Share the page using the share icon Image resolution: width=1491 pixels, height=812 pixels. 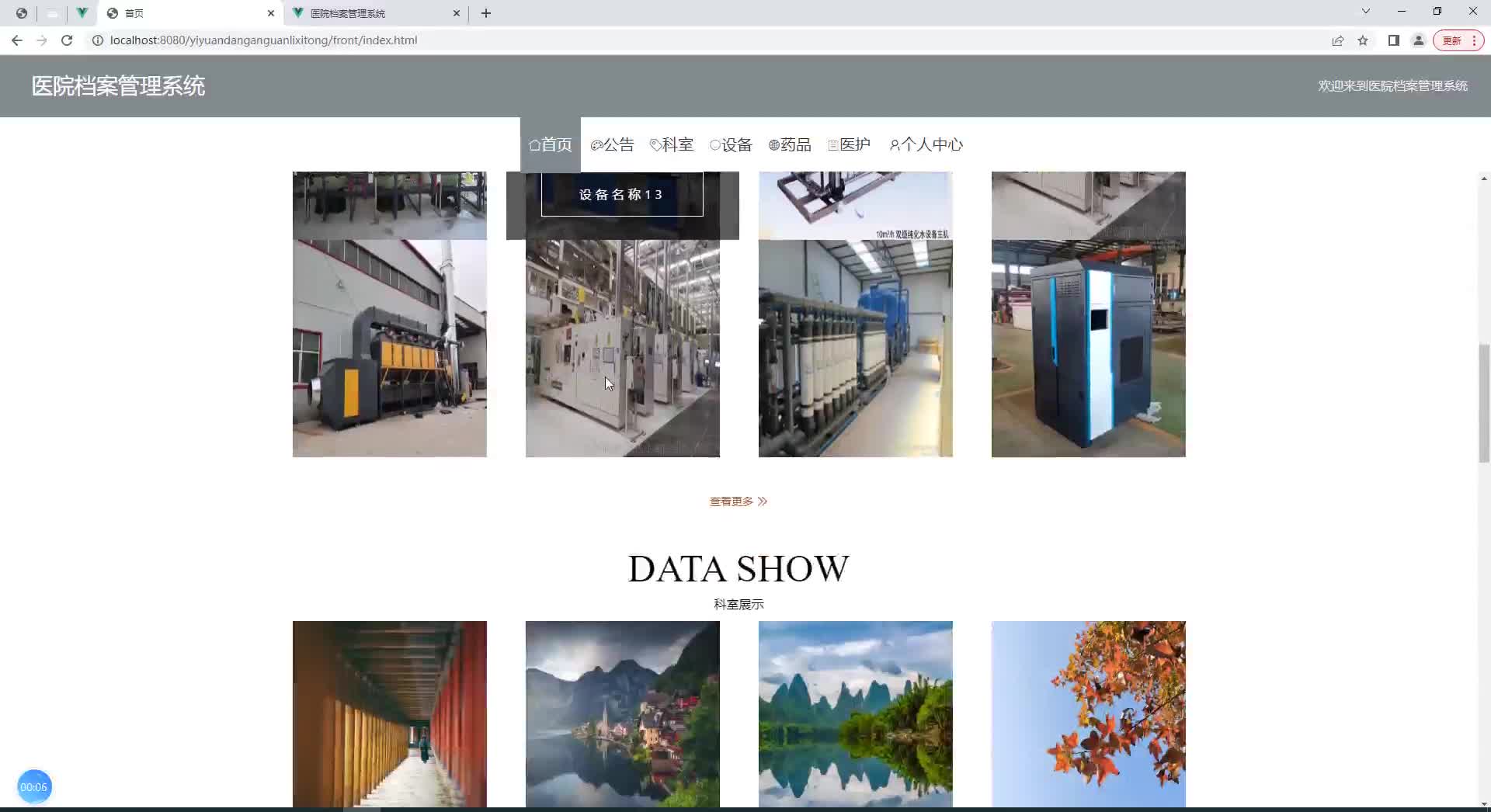point(1338,40)
